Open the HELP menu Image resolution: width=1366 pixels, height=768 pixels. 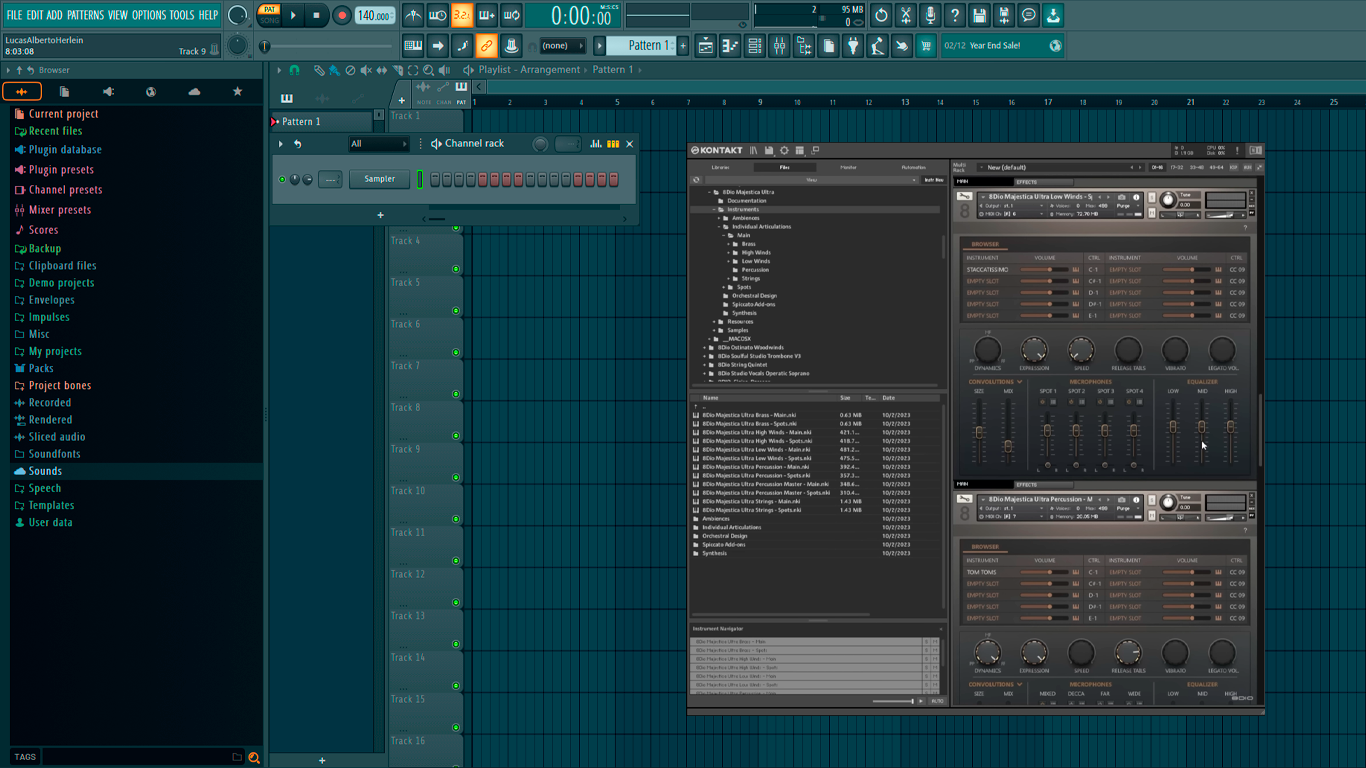click(208, 15)
